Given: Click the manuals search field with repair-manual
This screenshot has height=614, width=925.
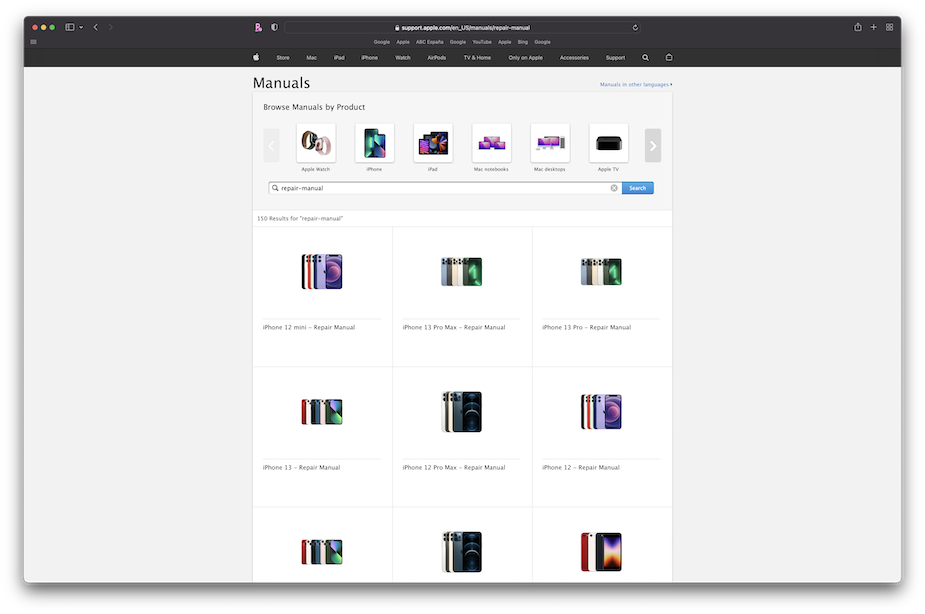Looking at the screenshot, I should [x=444, y=188].
